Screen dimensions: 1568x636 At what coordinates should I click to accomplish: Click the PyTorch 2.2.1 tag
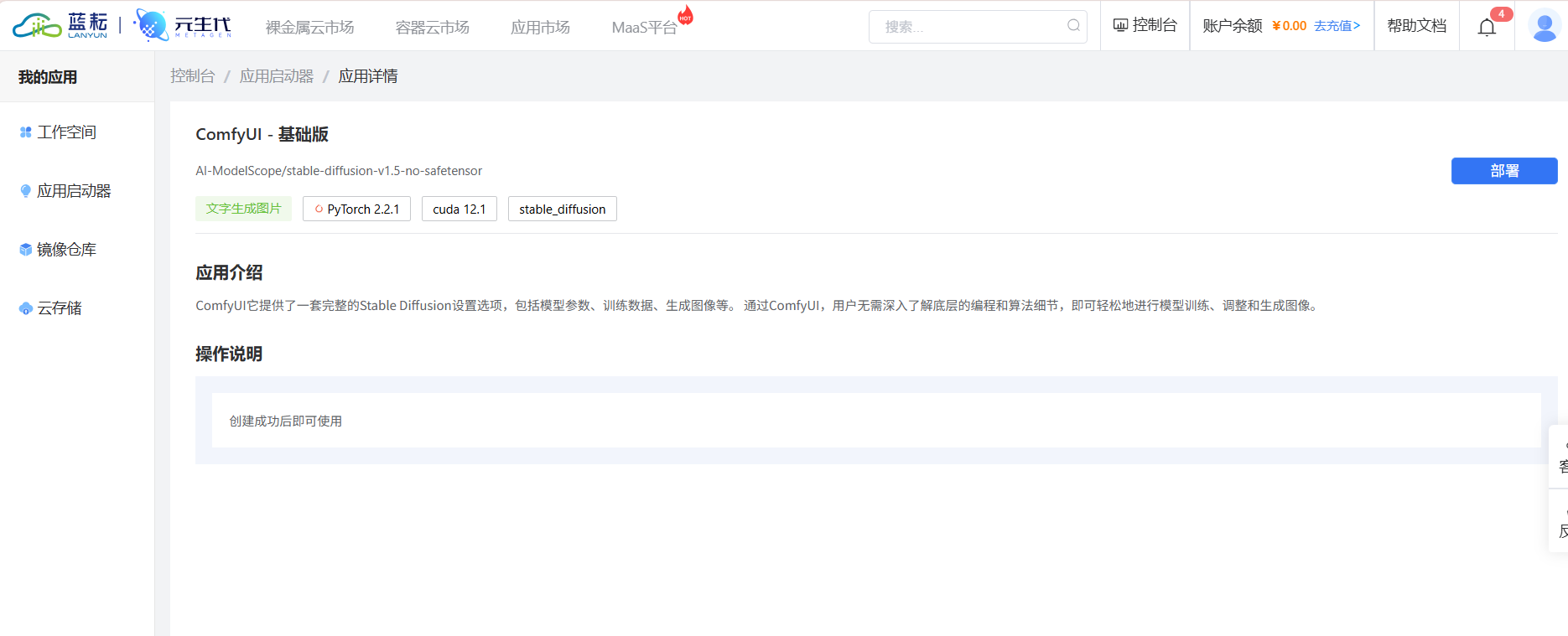[x=356, y=209]
